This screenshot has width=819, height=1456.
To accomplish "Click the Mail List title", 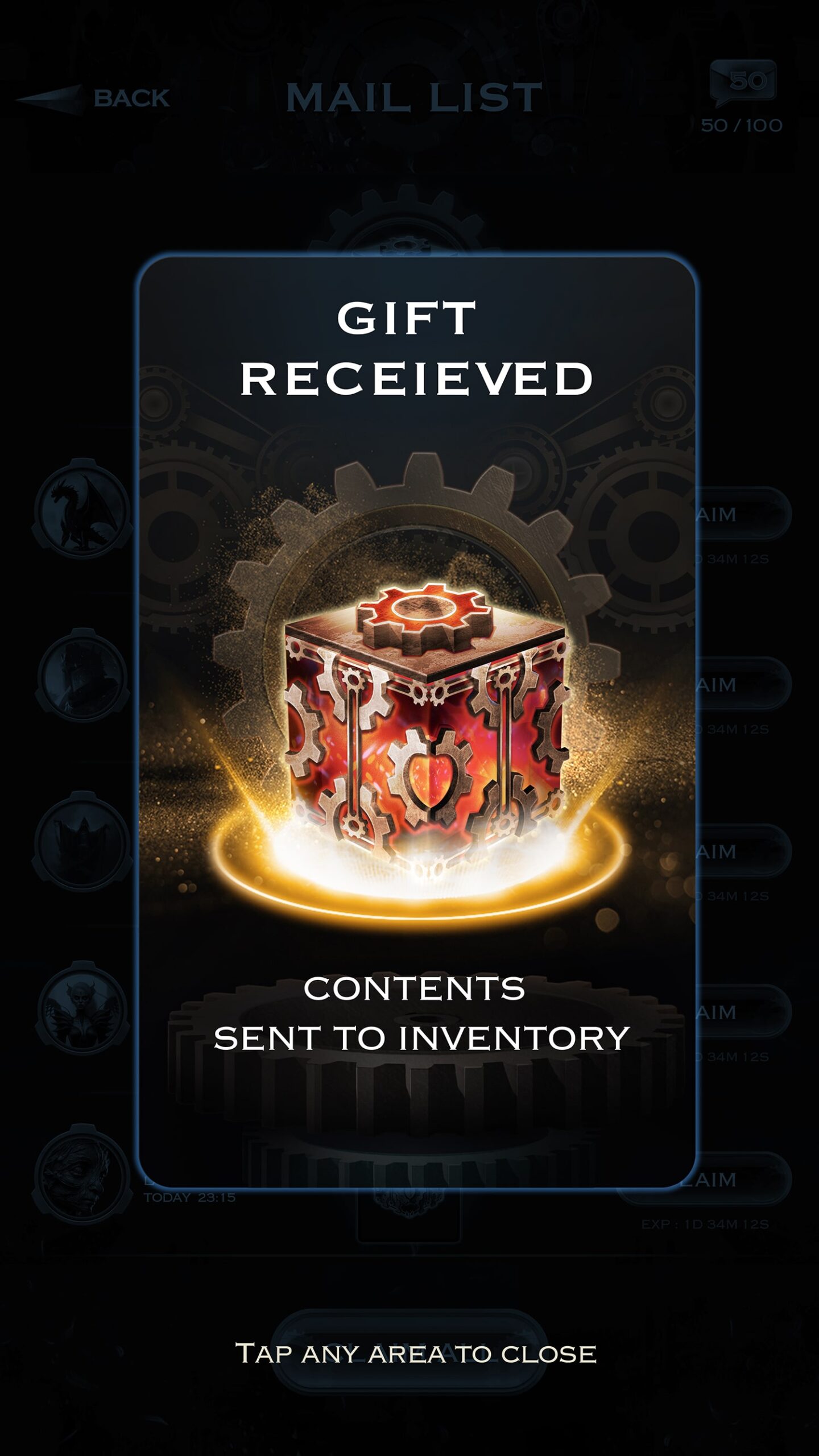I will pyautogui.click(x=414, y=97).
